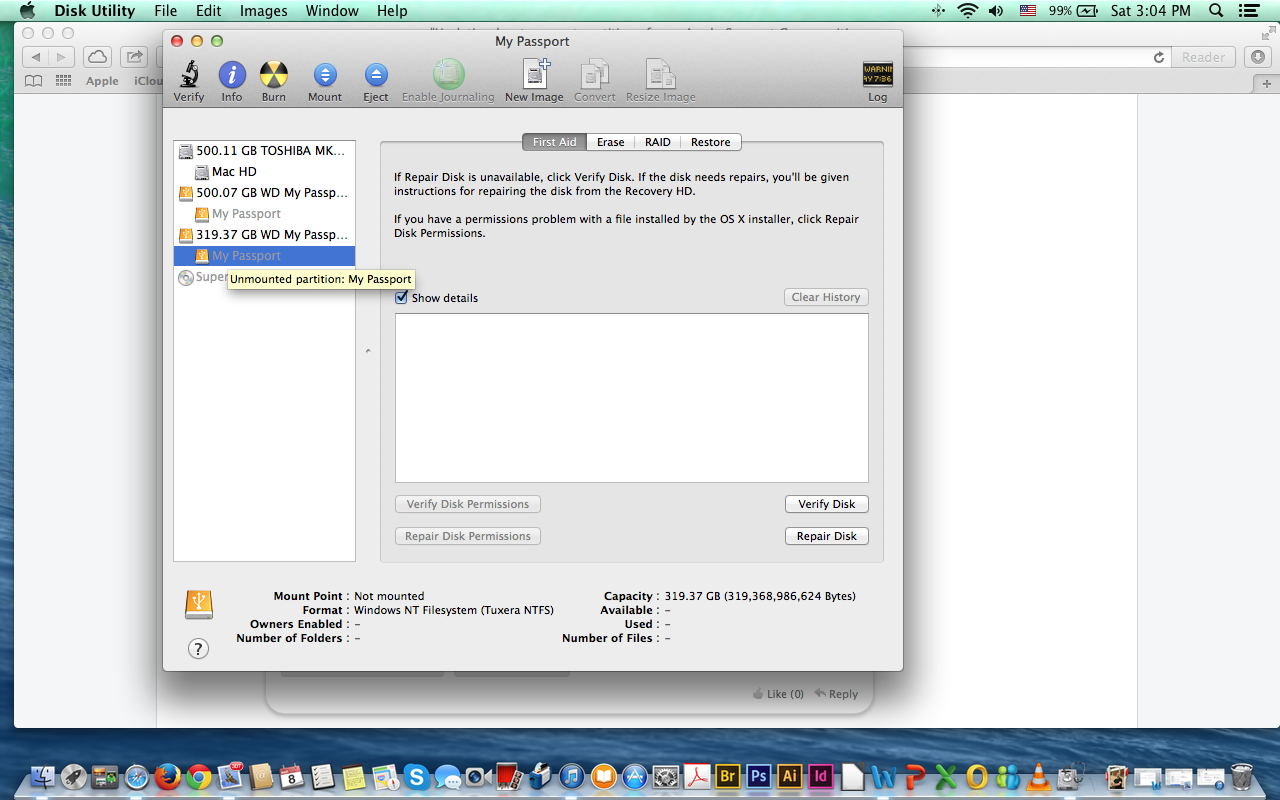Switch to the Erase tab
Viewport: 1280px width, 800px height.
coord(611,142)
